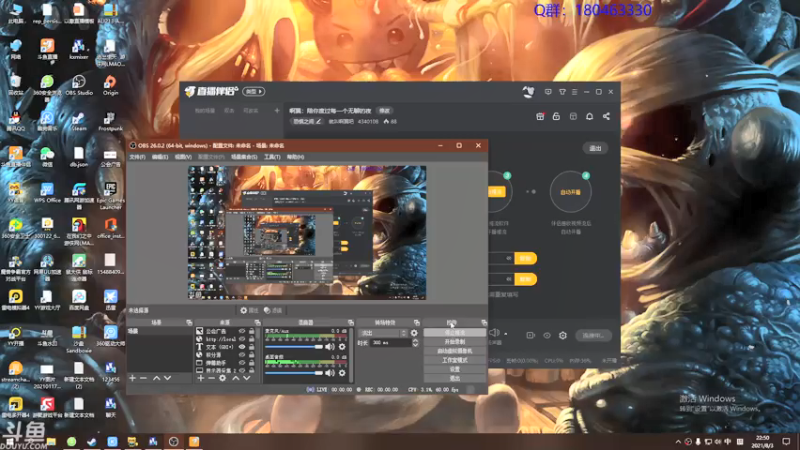This screenshot has height=450, width=800.
Task: Open the 场景集合(S) menu in OBS
Action: pyautogui.click(x=244, y=157)
